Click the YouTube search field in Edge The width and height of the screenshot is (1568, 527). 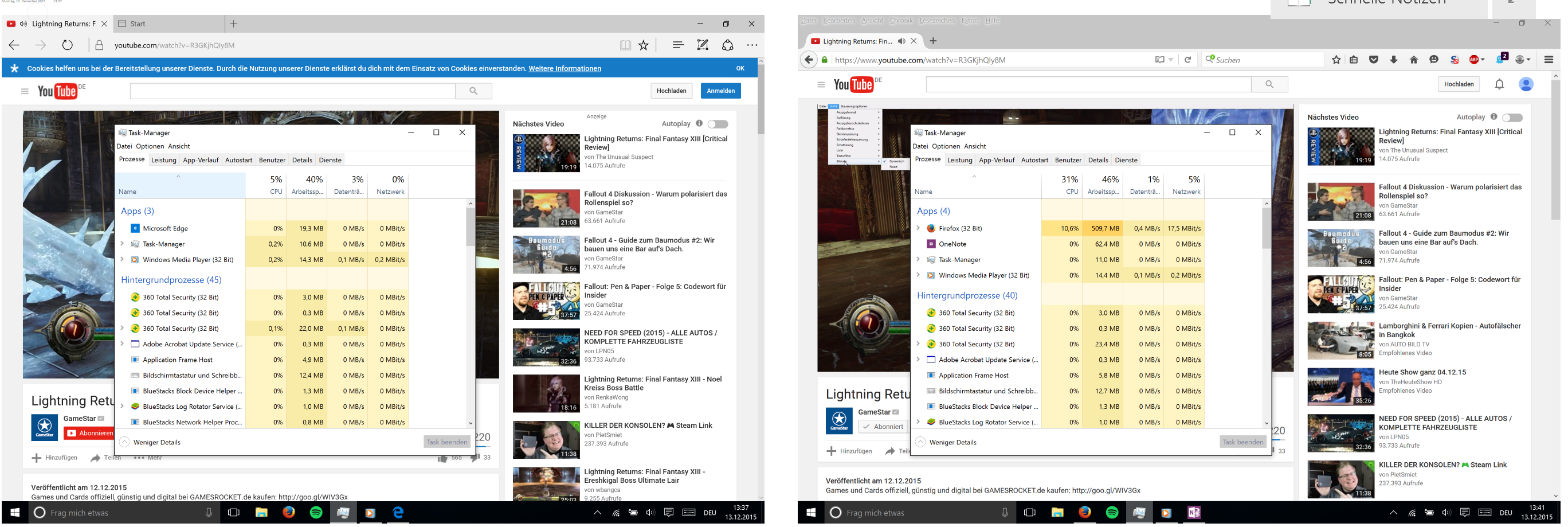pyautogui.click(x=293, y=91)
